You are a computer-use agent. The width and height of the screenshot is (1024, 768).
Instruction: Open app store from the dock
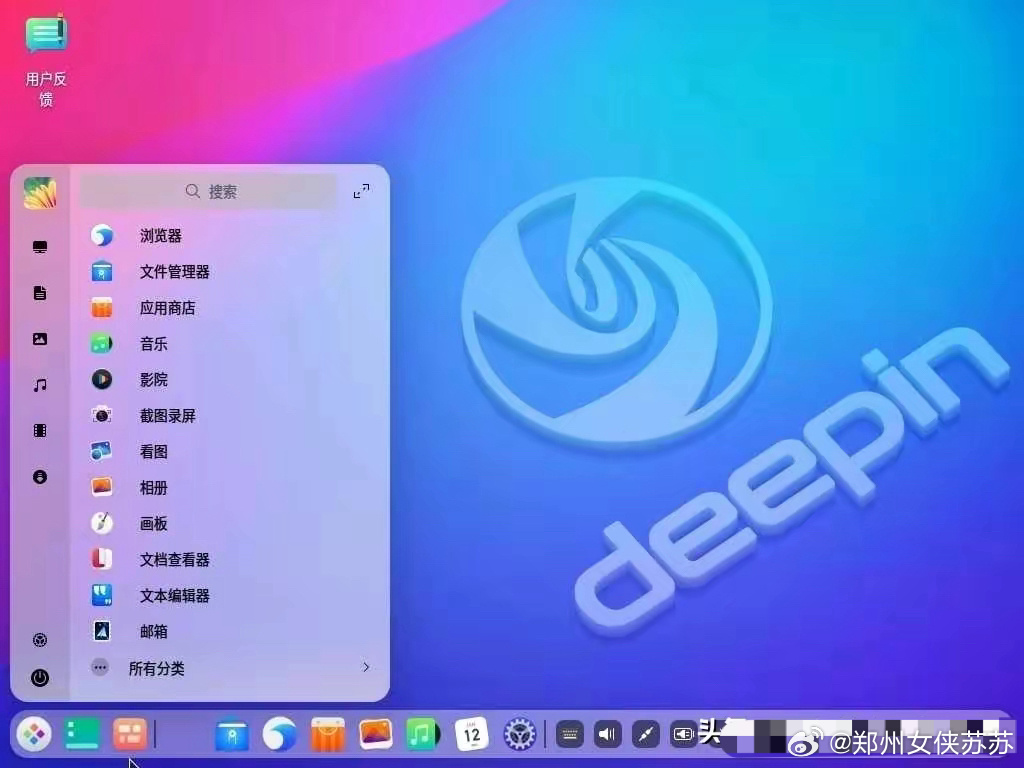(x=328, y=734)
